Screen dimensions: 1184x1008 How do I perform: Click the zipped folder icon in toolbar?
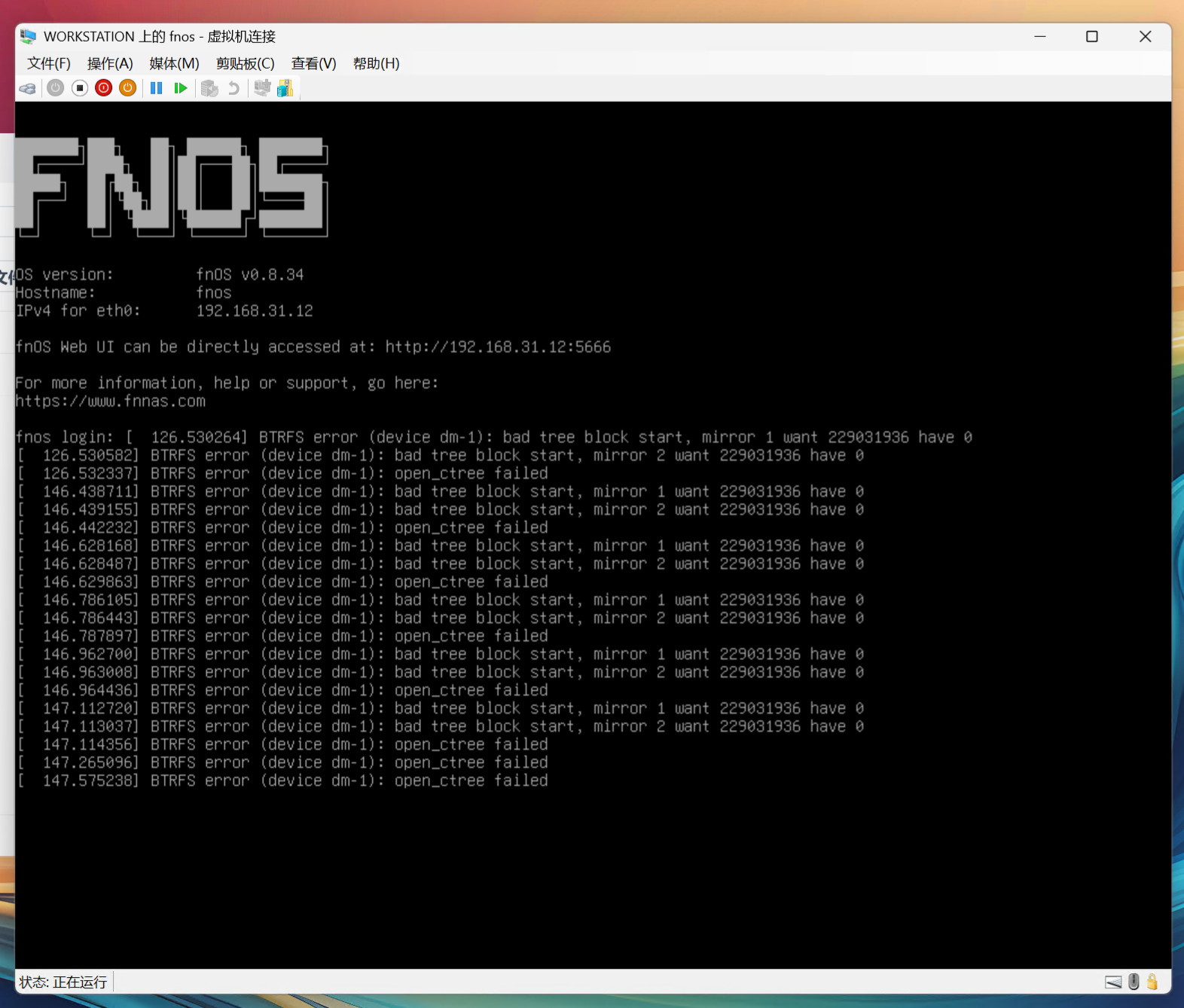tap(285, 88)
